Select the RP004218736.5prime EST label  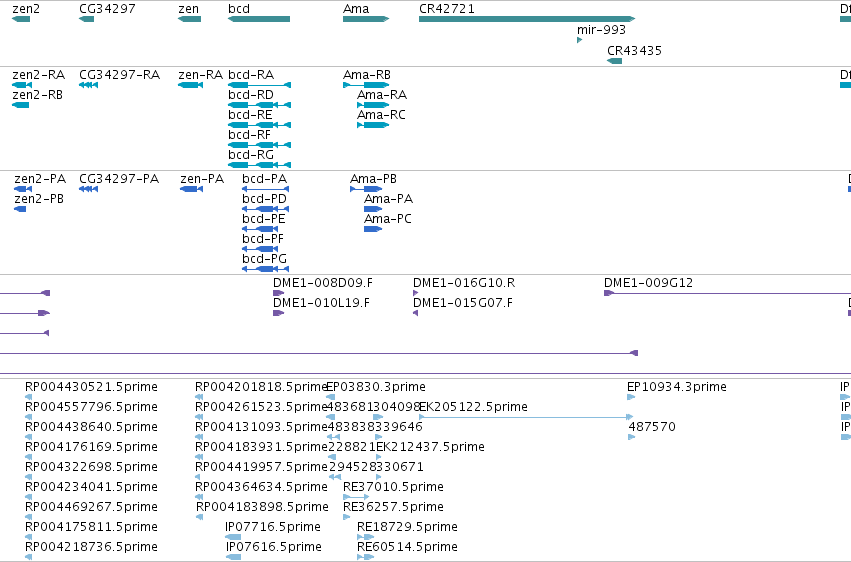pos(91,547)
